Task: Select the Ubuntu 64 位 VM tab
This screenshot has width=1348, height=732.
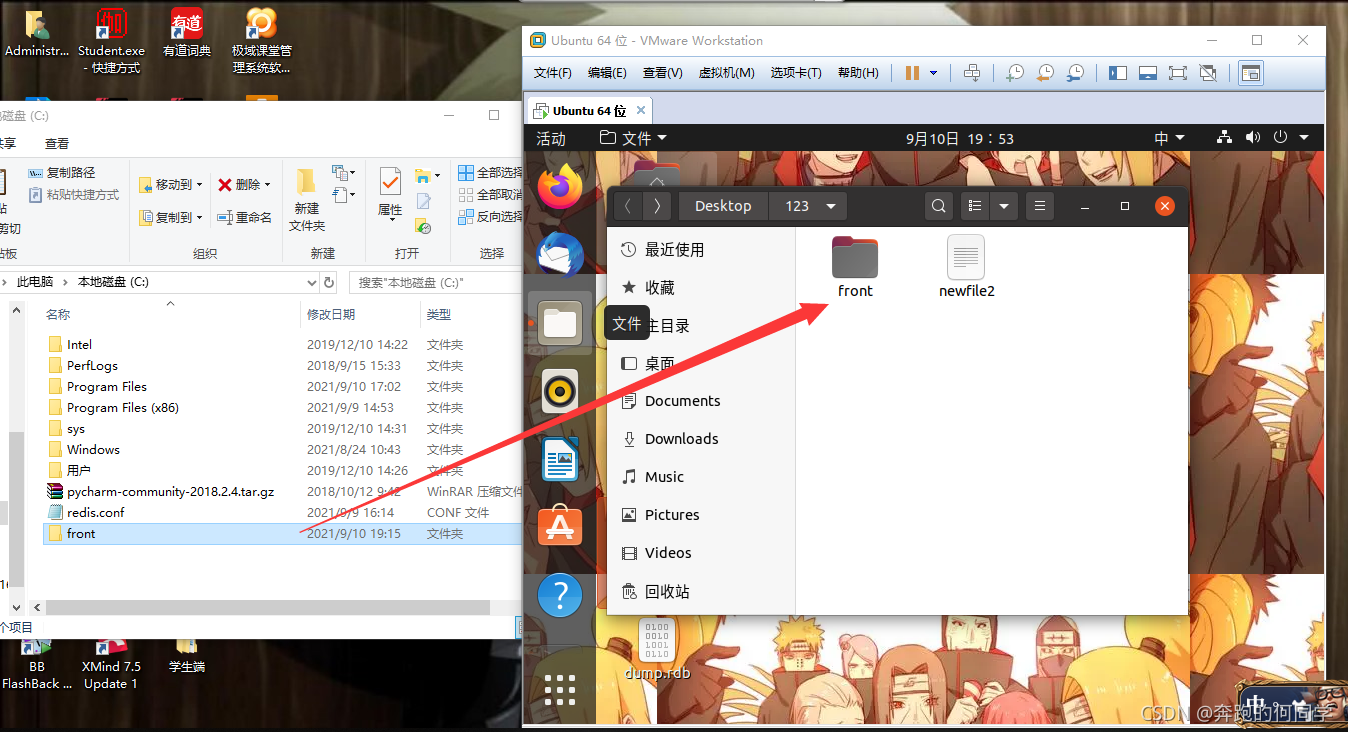Action: [590, 110]
